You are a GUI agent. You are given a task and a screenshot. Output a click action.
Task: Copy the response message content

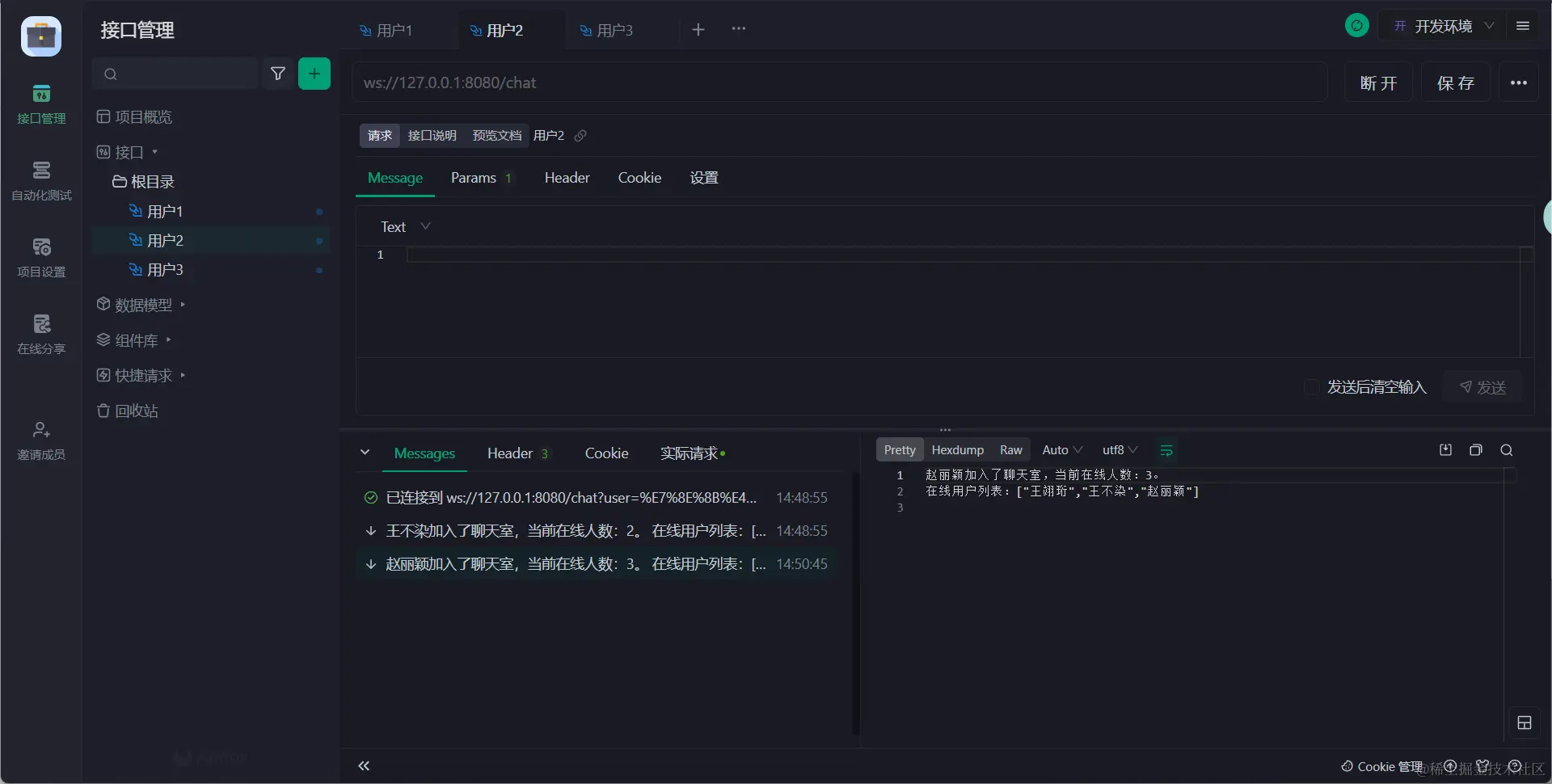pyautogui.click(x=1476, y=450)
